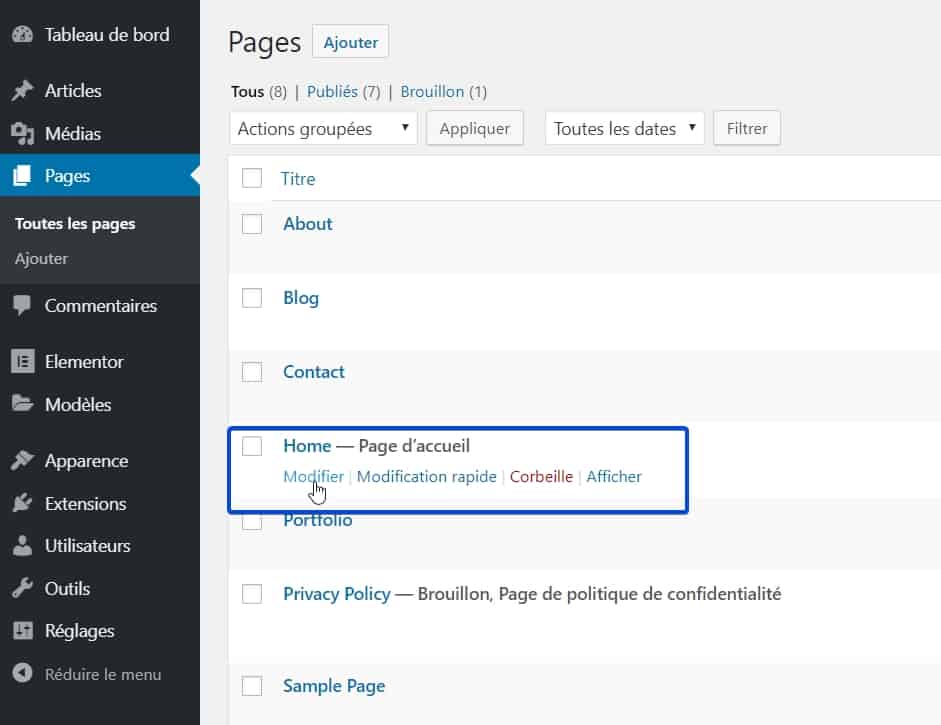Open Elementor via its sidebar icon
The width and height of the screenshot is (941, 725).
(23, 361)
